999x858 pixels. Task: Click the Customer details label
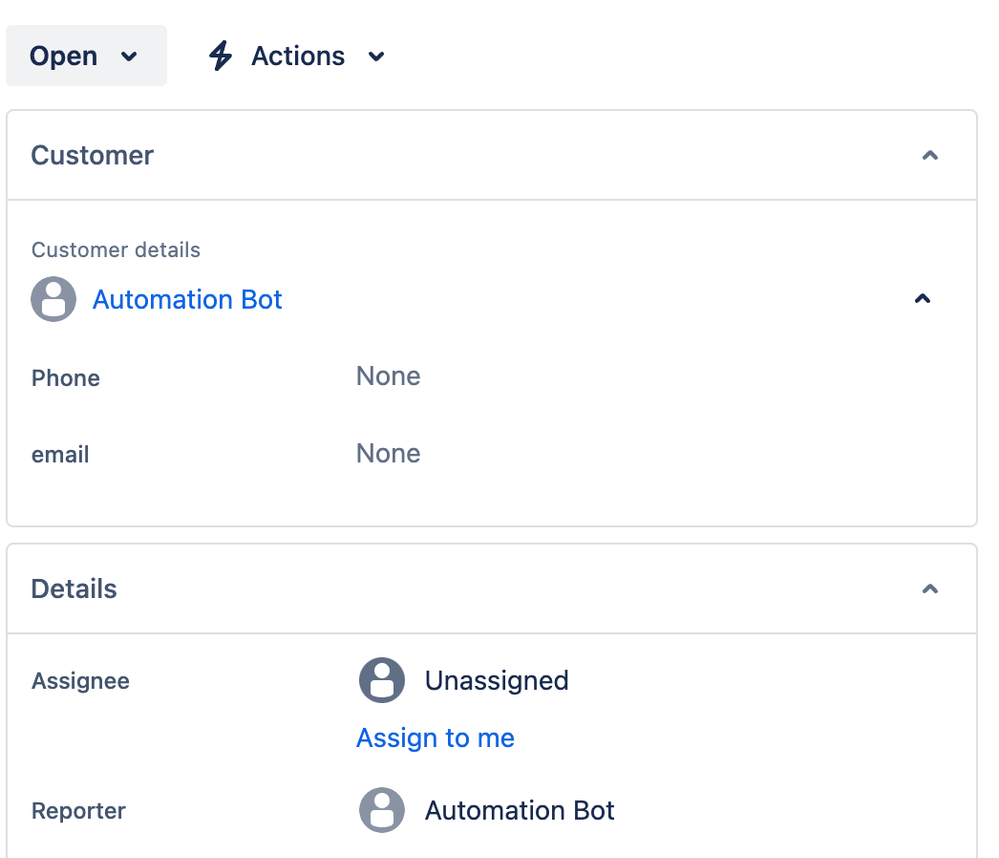tap(116, 250)
